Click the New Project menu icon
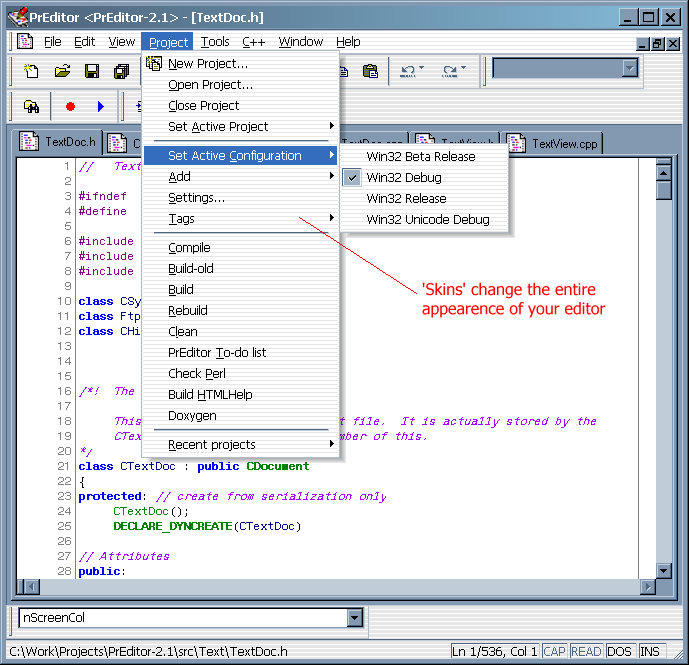Image resolution: width=689 pixels, height=665 pixels. 154,64
